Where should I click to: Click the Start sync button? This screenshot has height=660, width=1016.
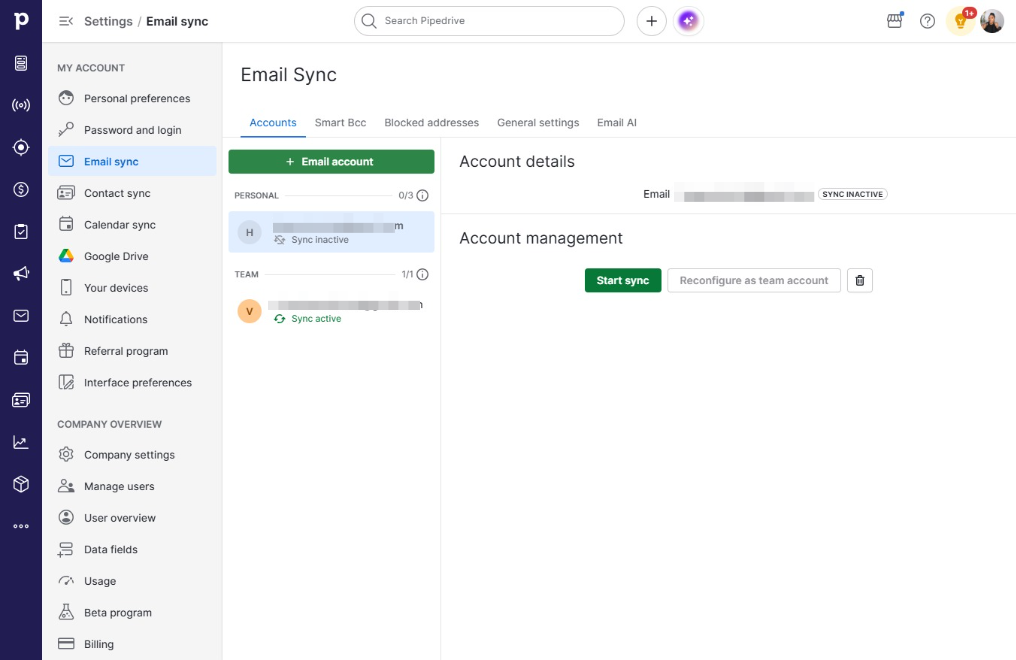point(623,280)
